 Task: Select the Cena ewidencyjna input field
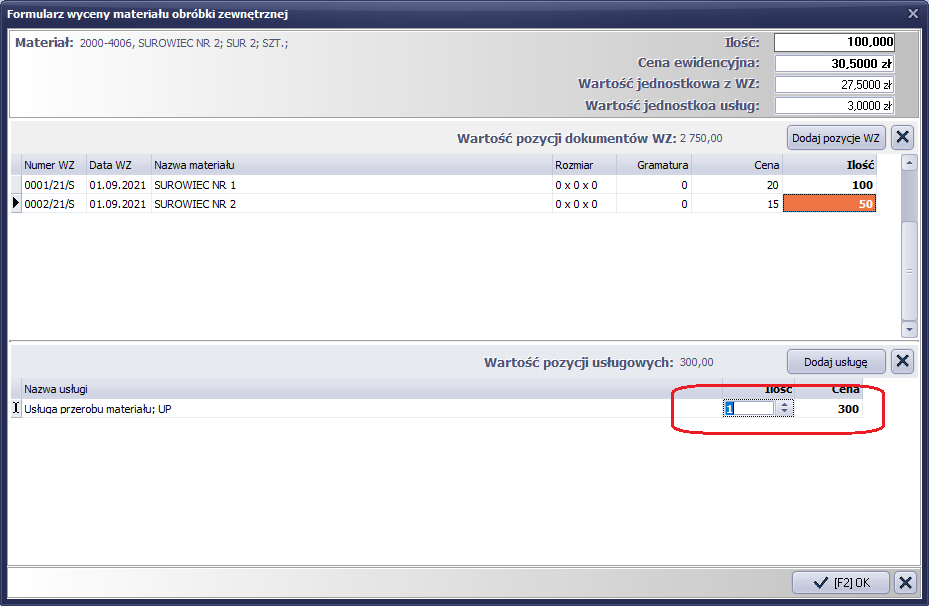point(834,64)
